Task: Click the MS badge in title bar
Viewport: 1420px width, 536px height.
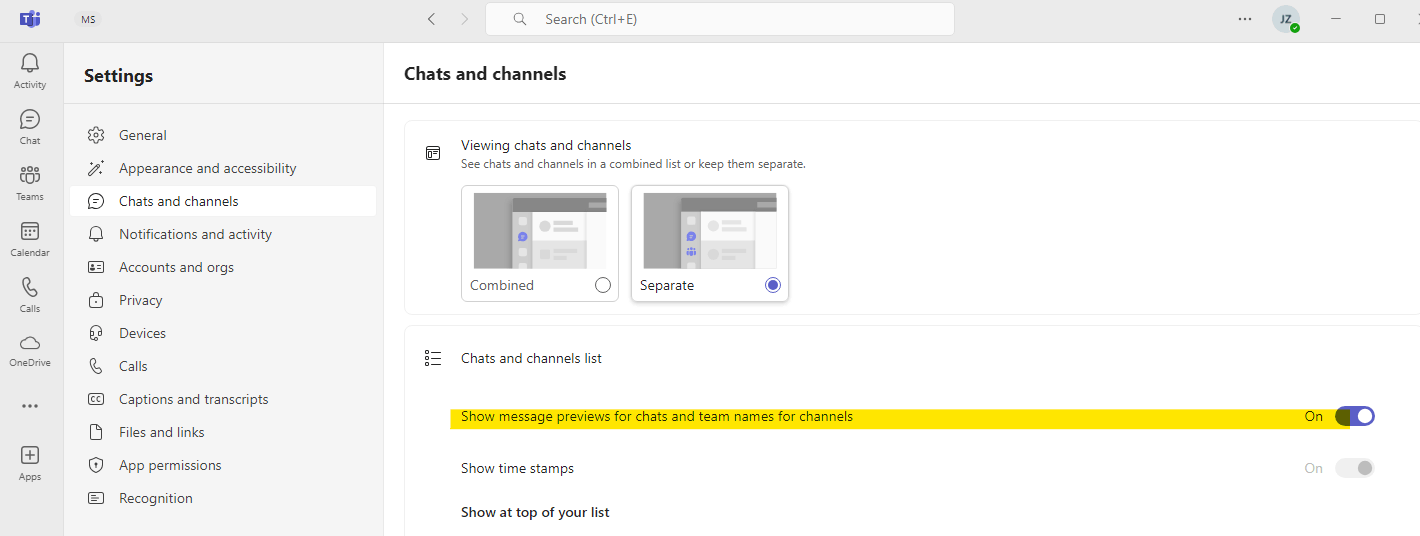Action: tap(89, 19)
